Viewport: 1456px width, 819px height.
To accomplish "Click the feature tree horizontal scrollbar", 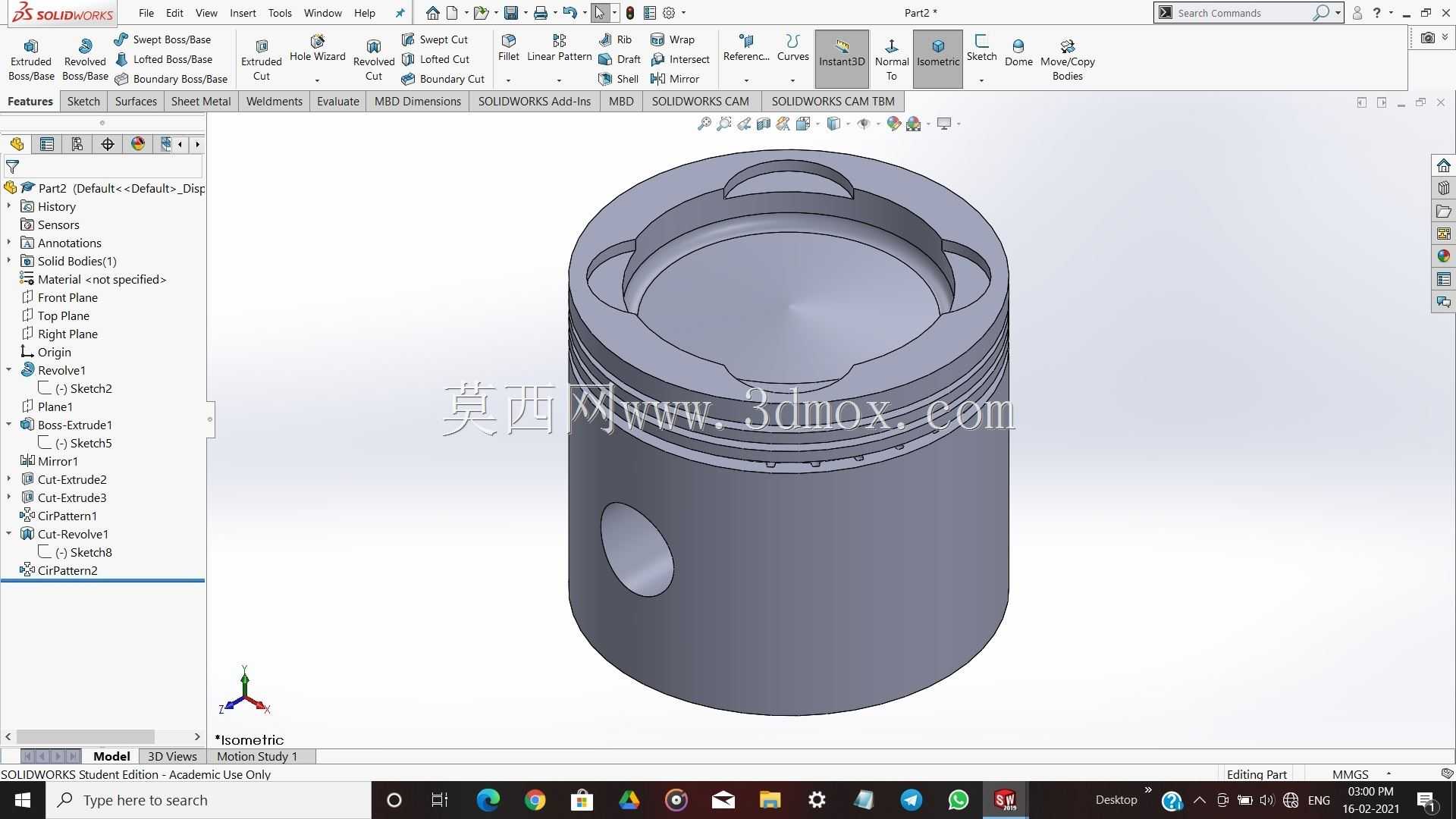I will (x=86, y=736).
